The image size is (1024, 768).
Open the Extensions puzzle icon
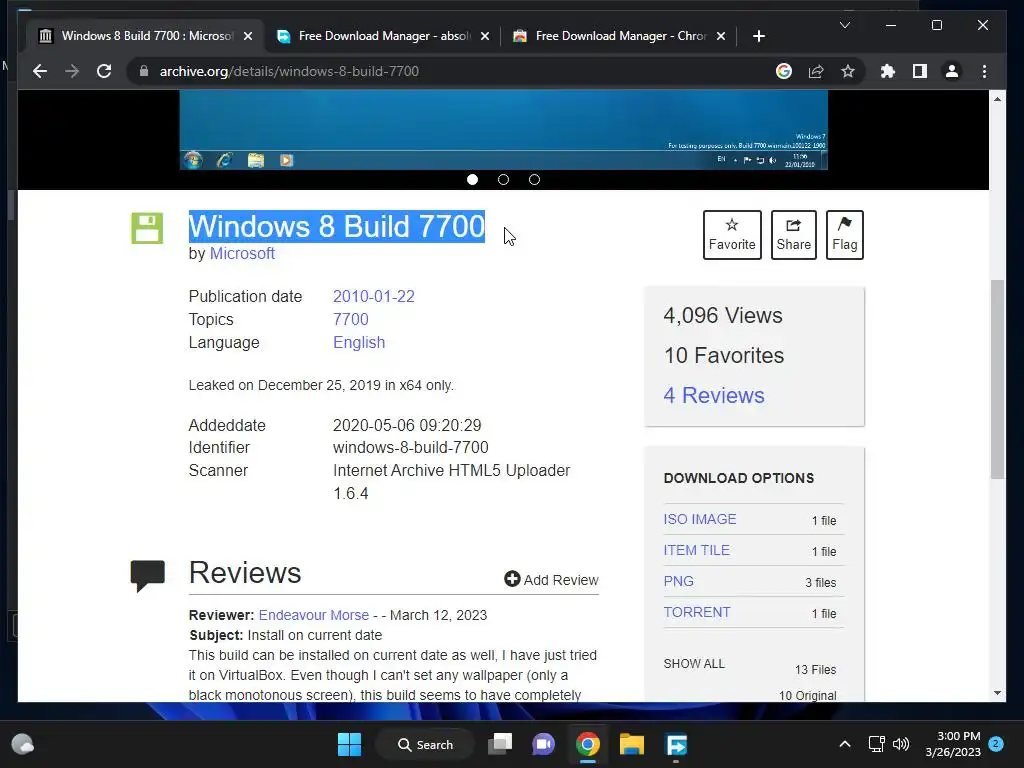[888, 71]
